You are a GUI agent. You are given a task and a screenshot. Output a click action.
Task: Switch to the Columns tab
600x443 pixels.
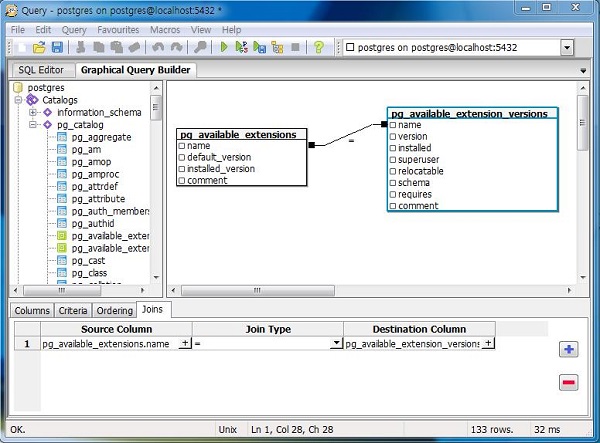point(32,310)
